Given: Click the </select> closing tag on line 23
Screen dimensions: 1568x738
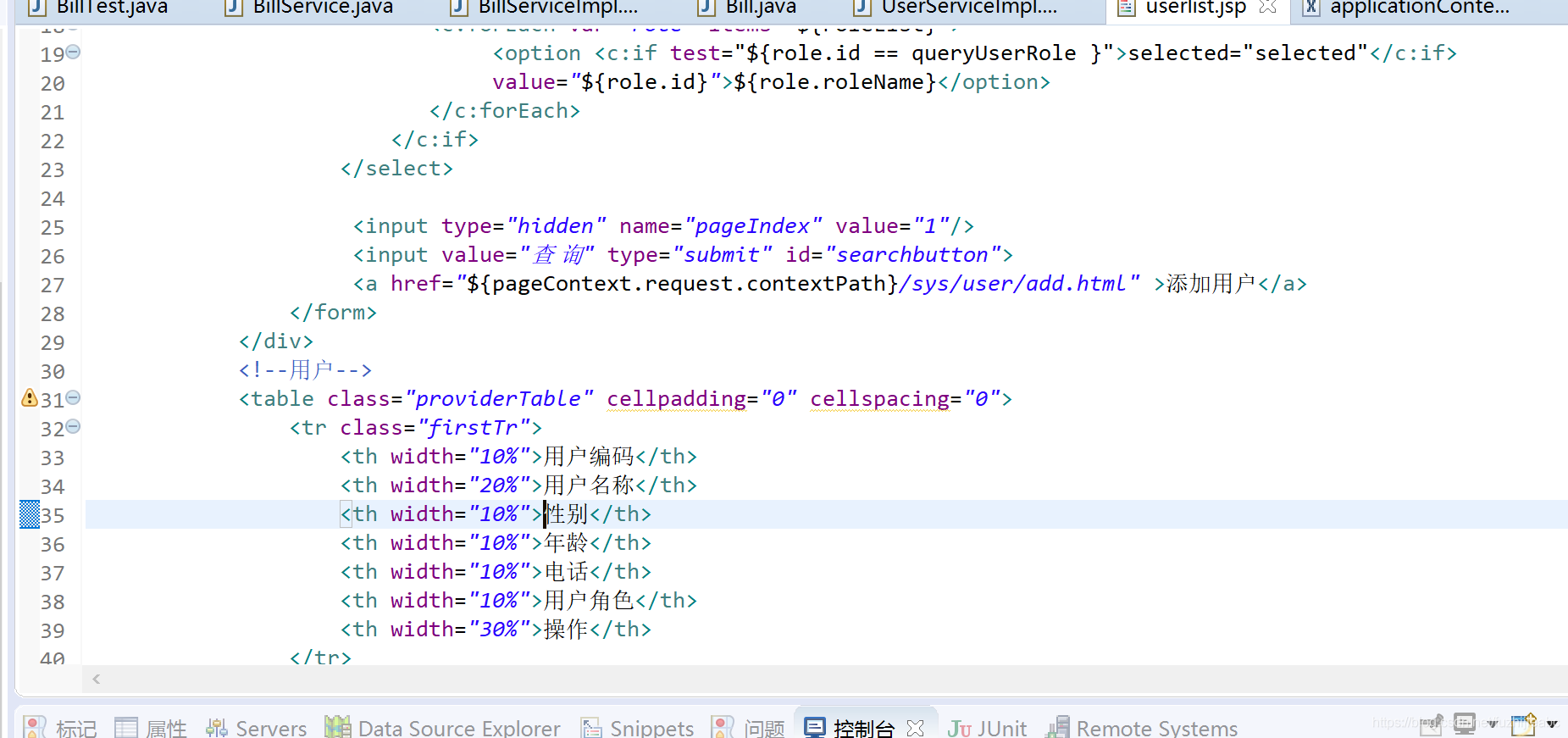Looking at the screenshot, I should (x=396, y=169).
